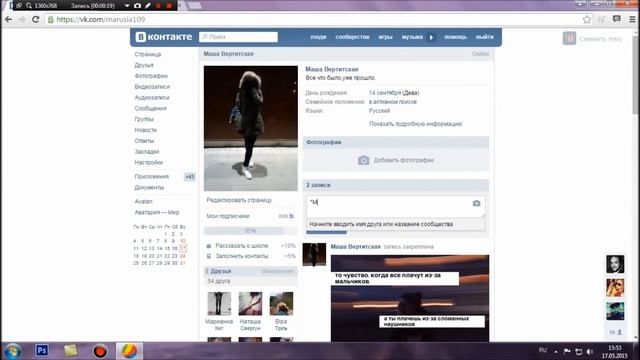
Task: Click Добавить фотографии
Action: pos(404,160)
